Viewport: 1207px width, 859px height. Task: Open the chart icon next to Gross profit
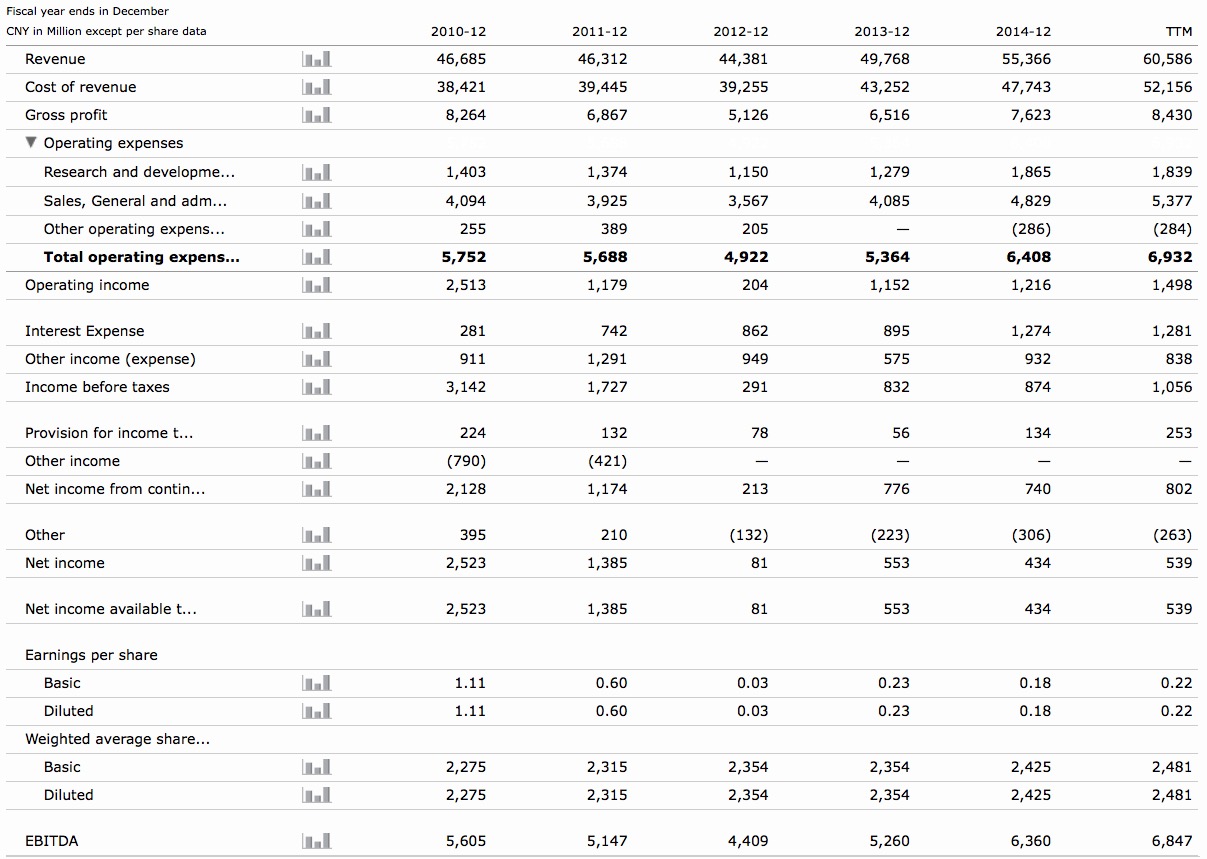pyautogui.click(x=316, y=115)
